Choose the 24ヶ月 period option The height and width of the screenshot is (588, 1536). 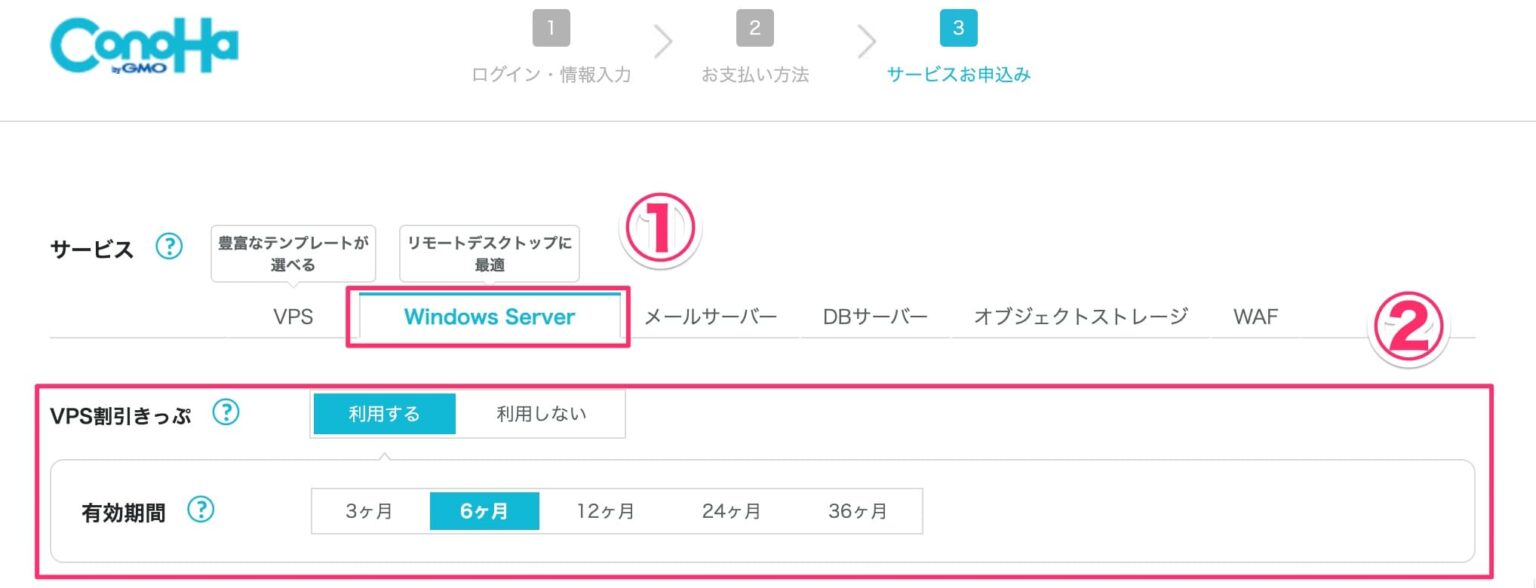click(731, 510)
